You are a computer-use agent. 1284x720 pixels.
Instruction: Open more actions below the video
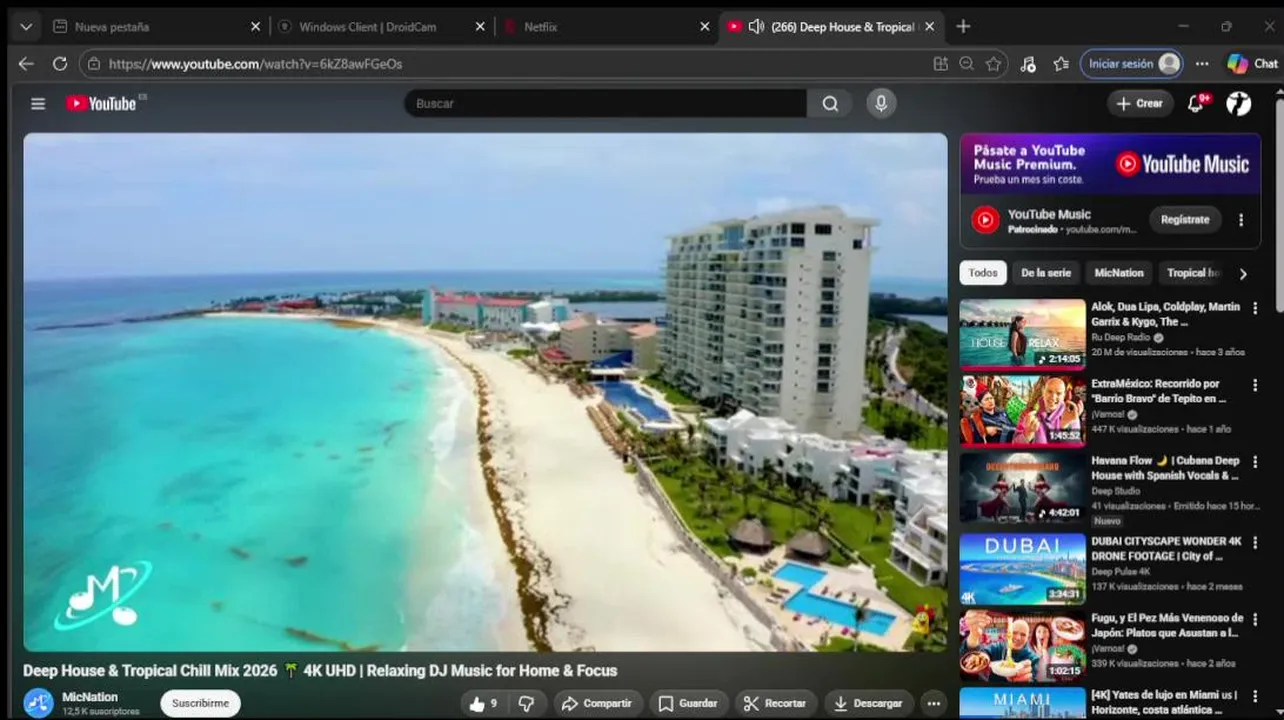pyautogui.click(x=933, y=703)
